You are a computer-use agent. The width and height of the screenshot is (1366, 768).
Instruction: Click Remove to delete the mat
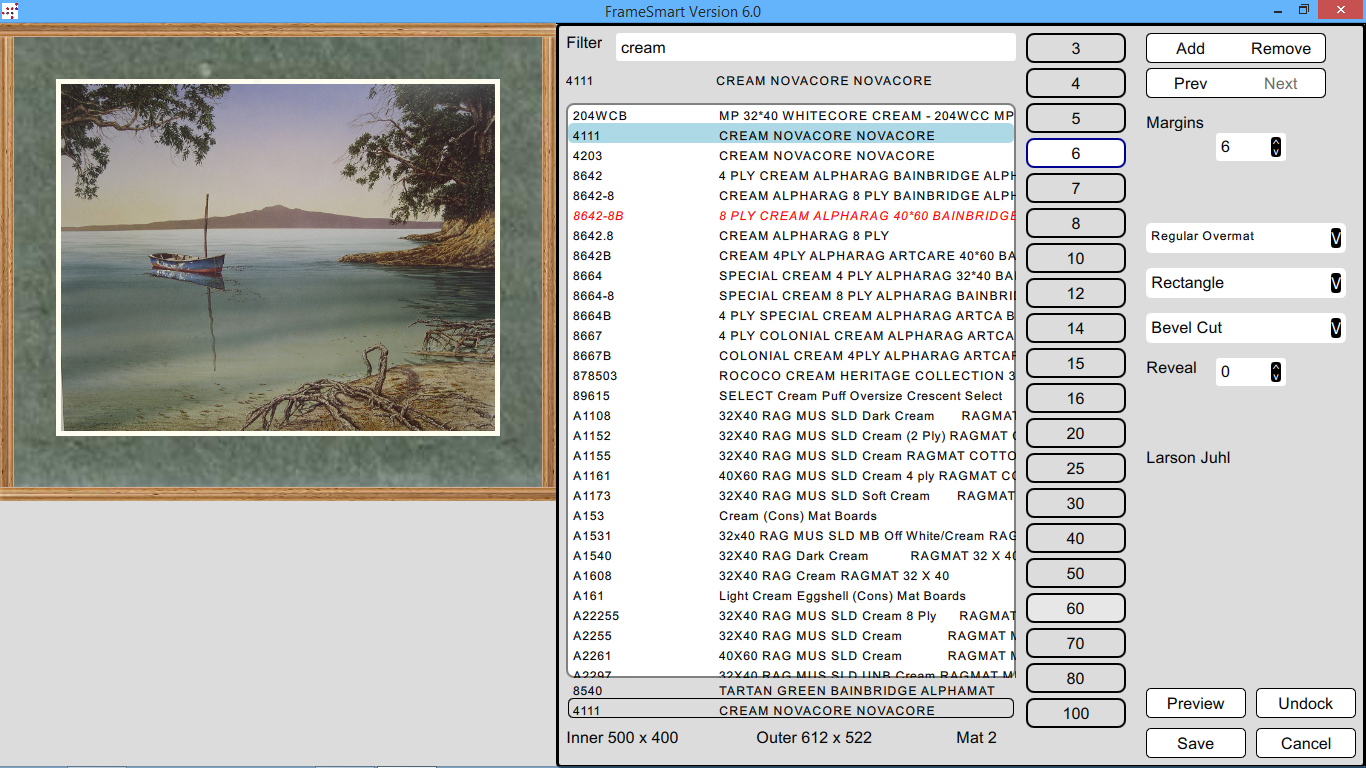1280,48
